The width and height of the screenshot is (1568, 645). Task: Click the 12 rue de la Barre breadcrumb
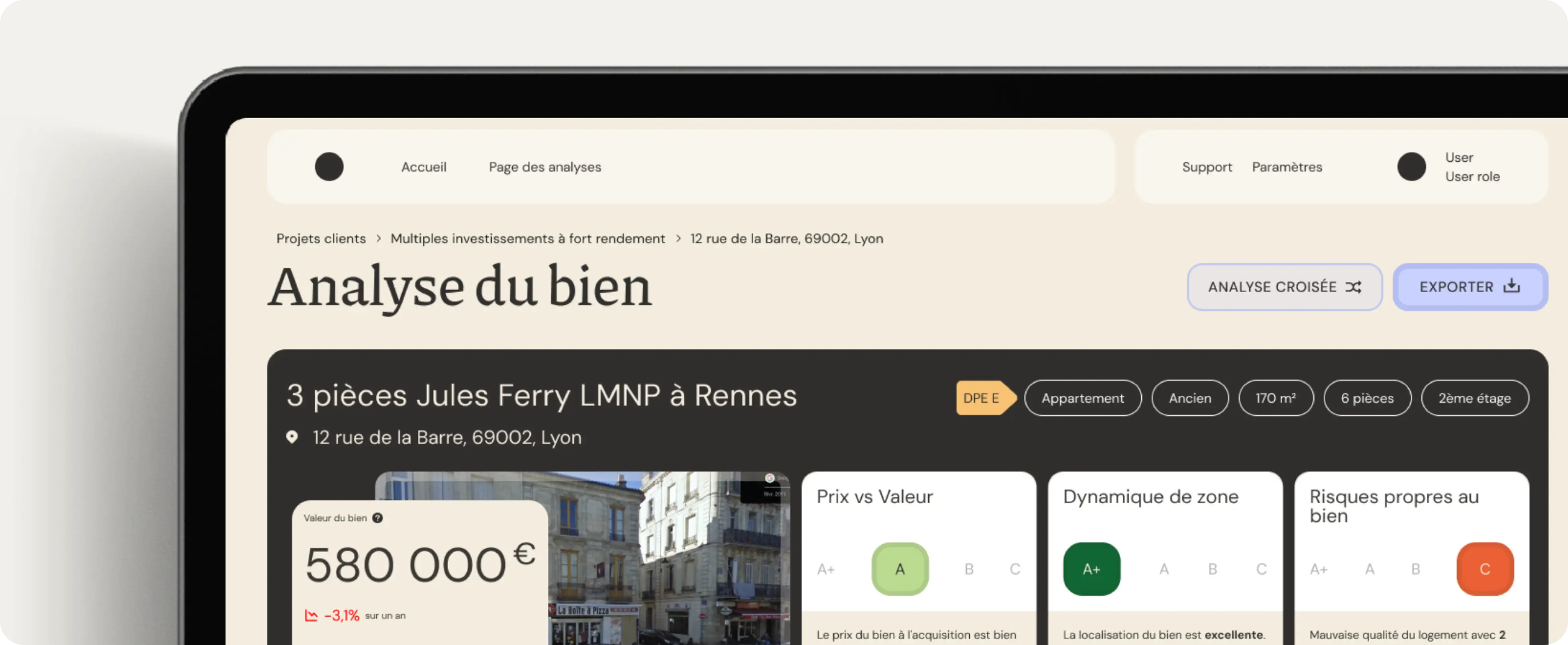pos(786,238)
